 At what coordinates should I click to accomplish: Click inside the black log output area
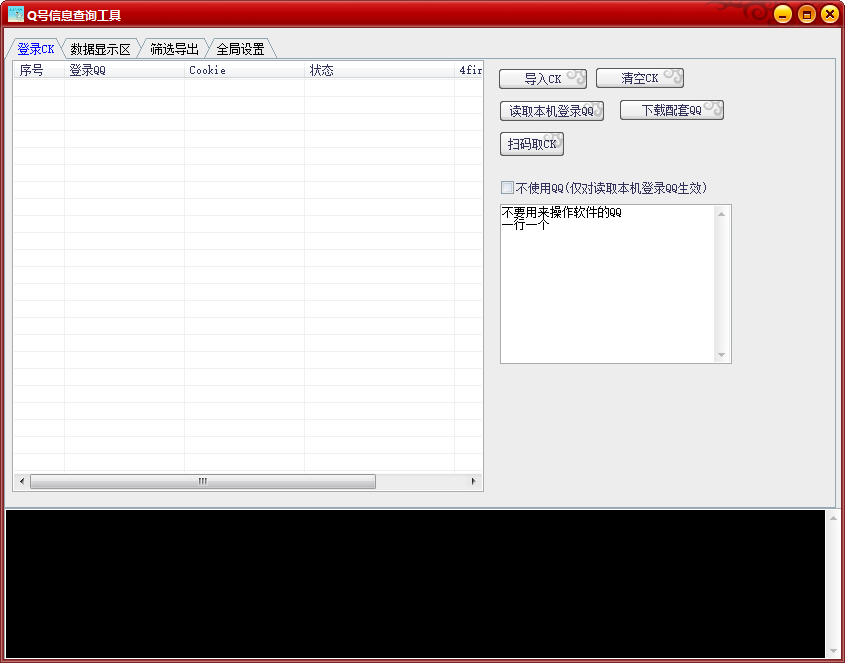coord(415,584)
